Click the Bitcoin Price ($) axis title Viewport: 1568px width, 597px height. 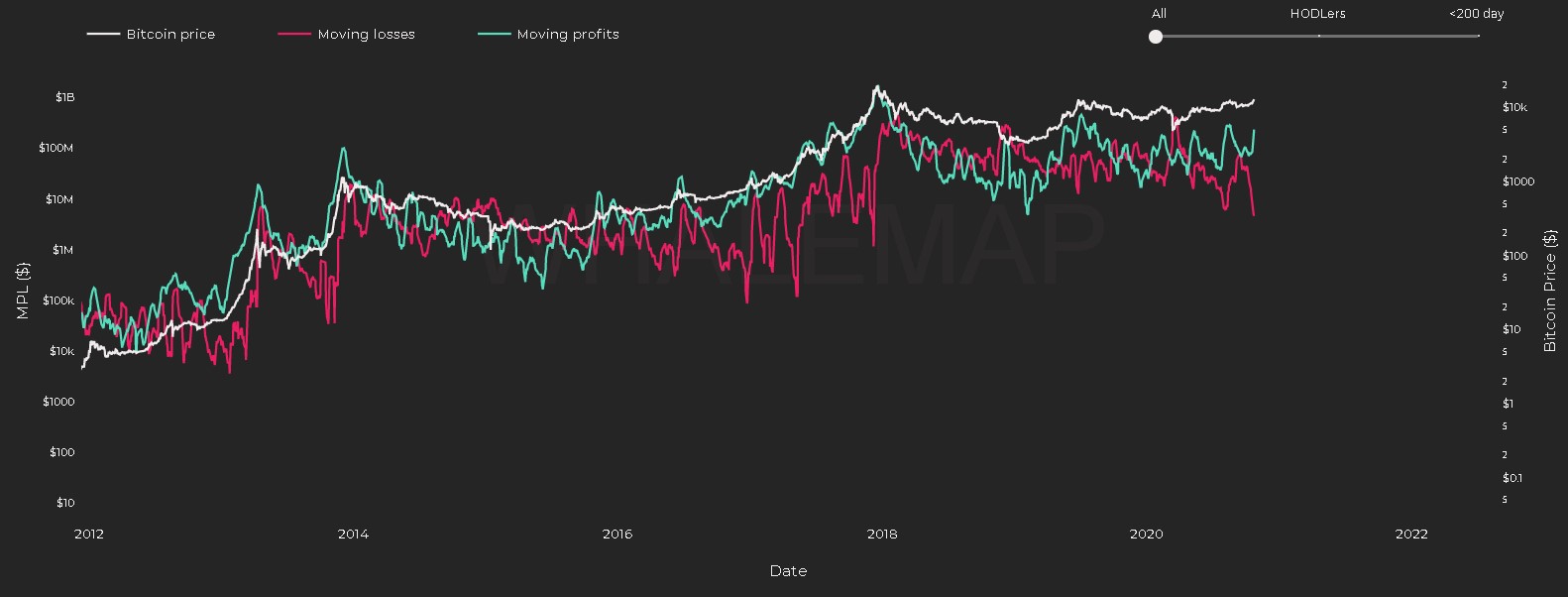(x=1550, y=291)
